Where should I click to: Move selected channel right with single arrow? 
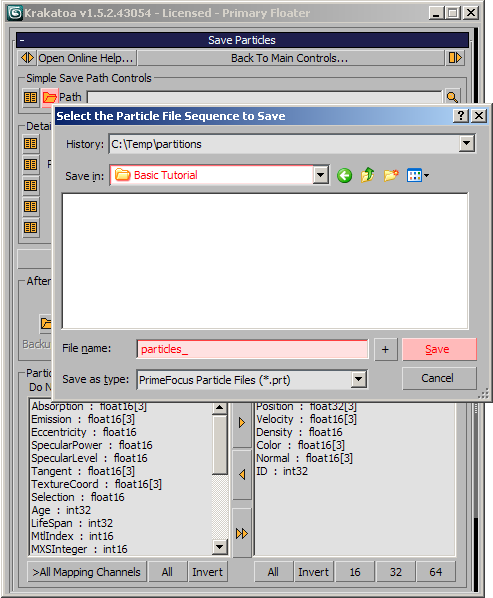pos(242,423)
